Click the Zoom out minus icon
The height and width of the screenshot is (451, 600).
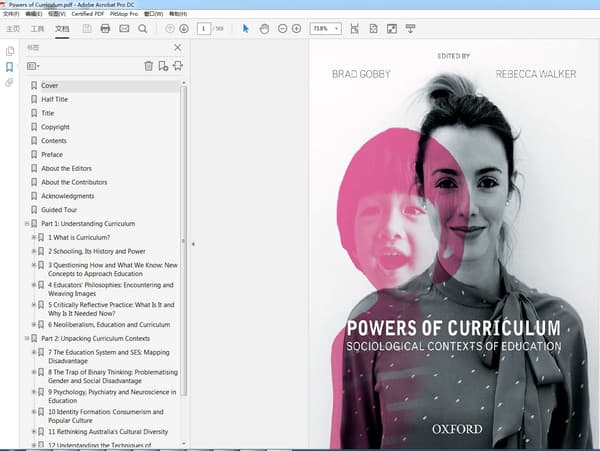point(282,29)
